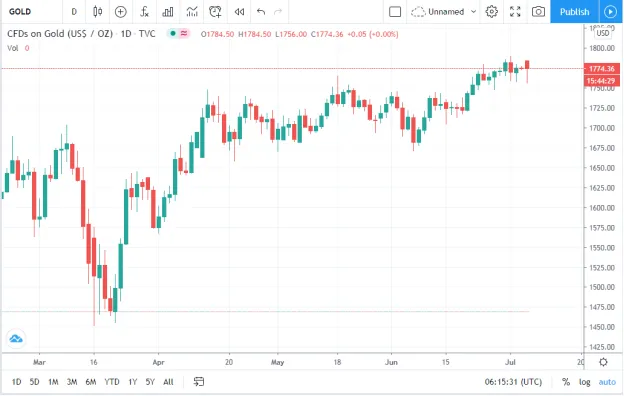Select the chart layout square icon
This screenshot has width=624, height=396.
[x=395, y=12]
